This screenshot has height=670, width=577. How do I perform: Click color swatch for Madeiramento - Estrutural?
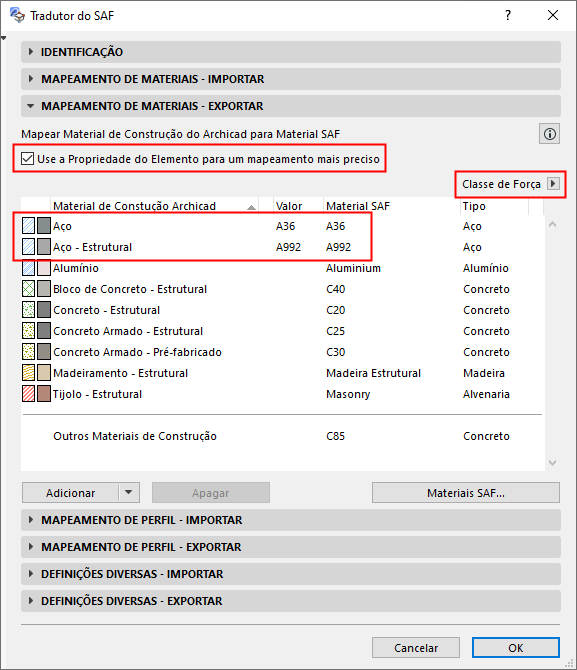pos(44,373)
